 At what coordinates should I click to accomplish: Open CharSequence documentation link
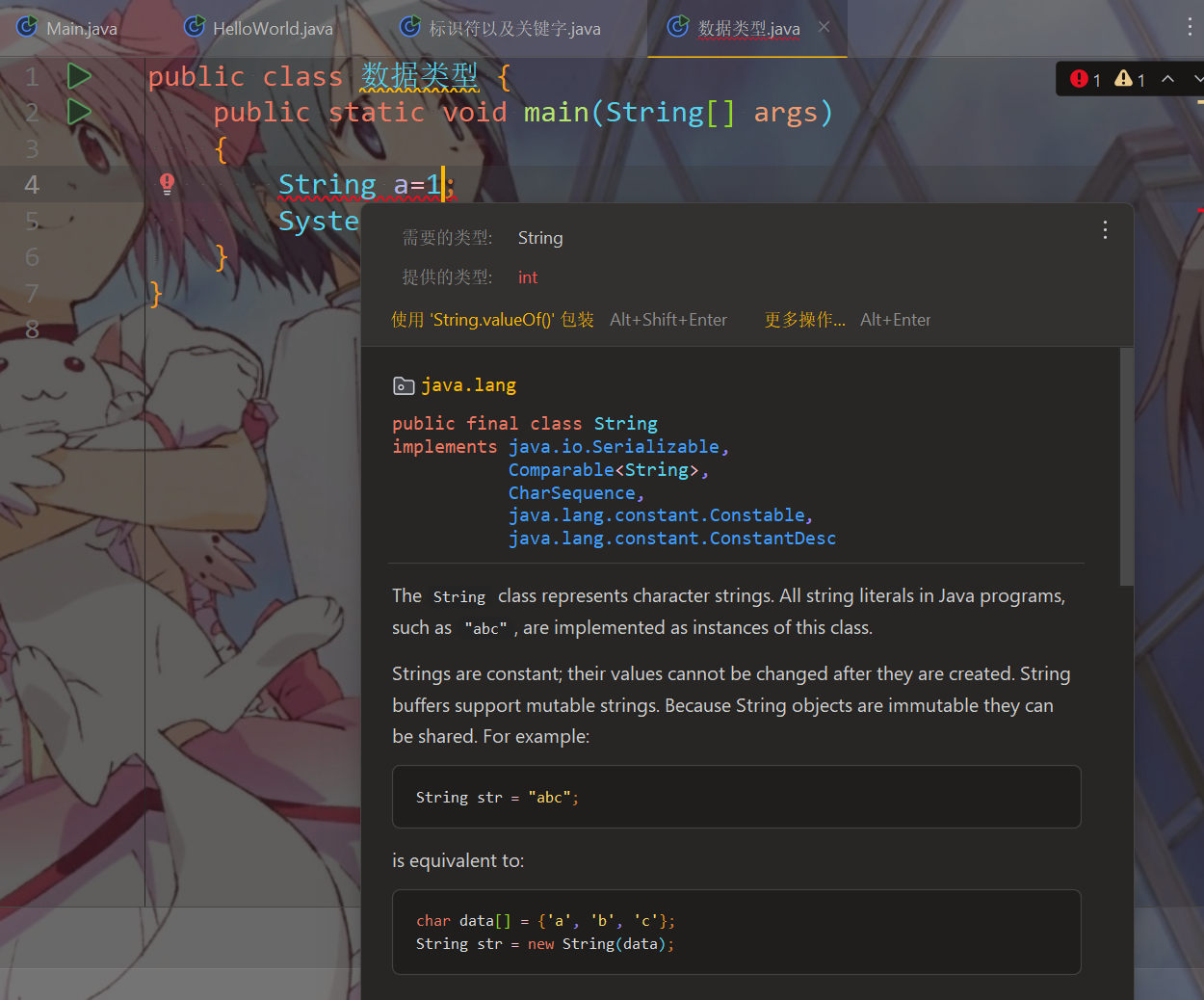572,492
